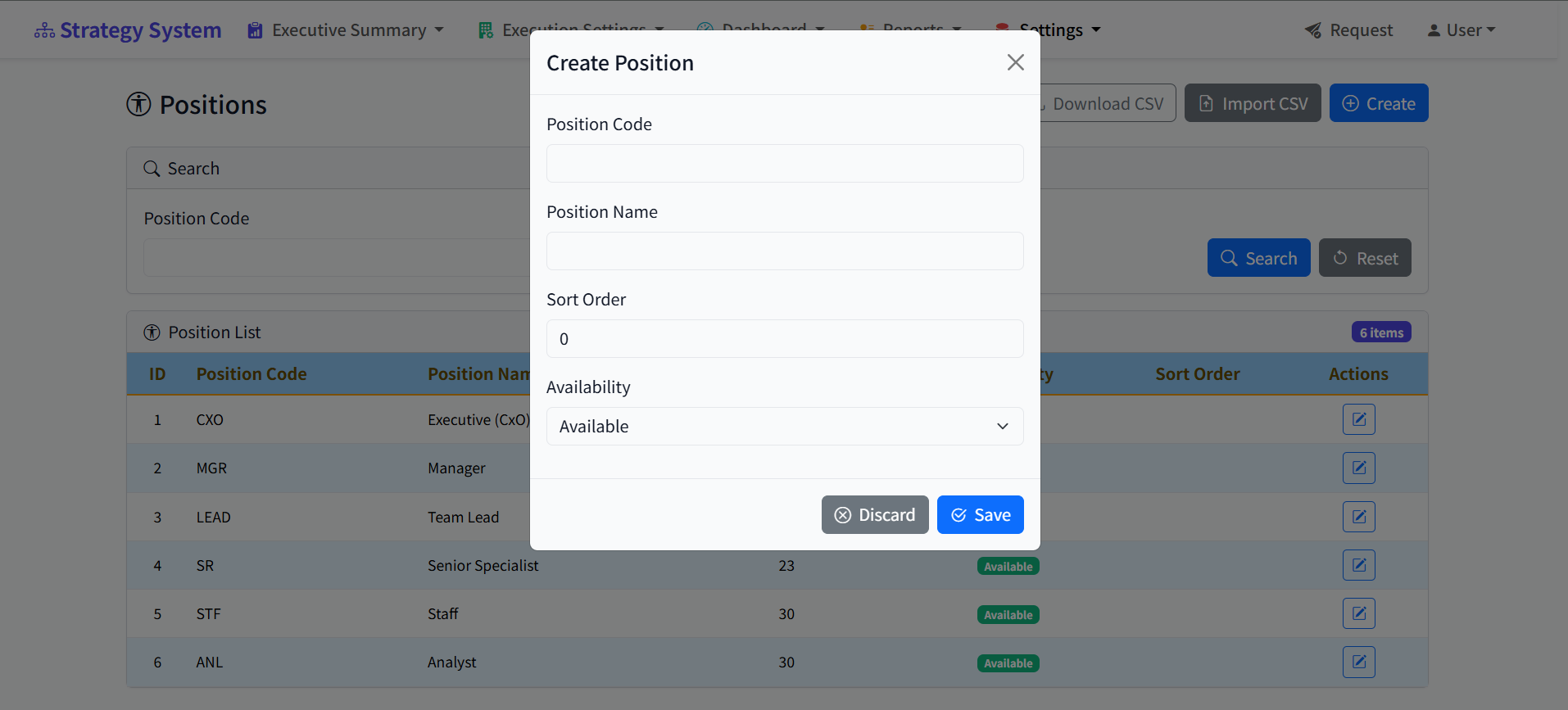Screen dimensions: 1568x710
Task: Click the blue Search button
Action: 1258,258
